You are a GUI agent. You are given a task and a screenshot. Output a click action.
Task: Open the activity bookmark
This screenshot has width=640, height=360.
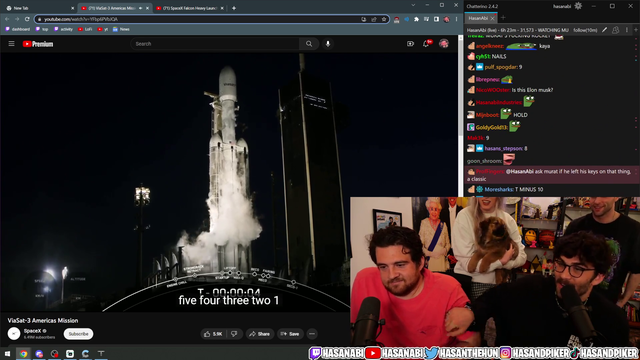click(x=63, y=29)
